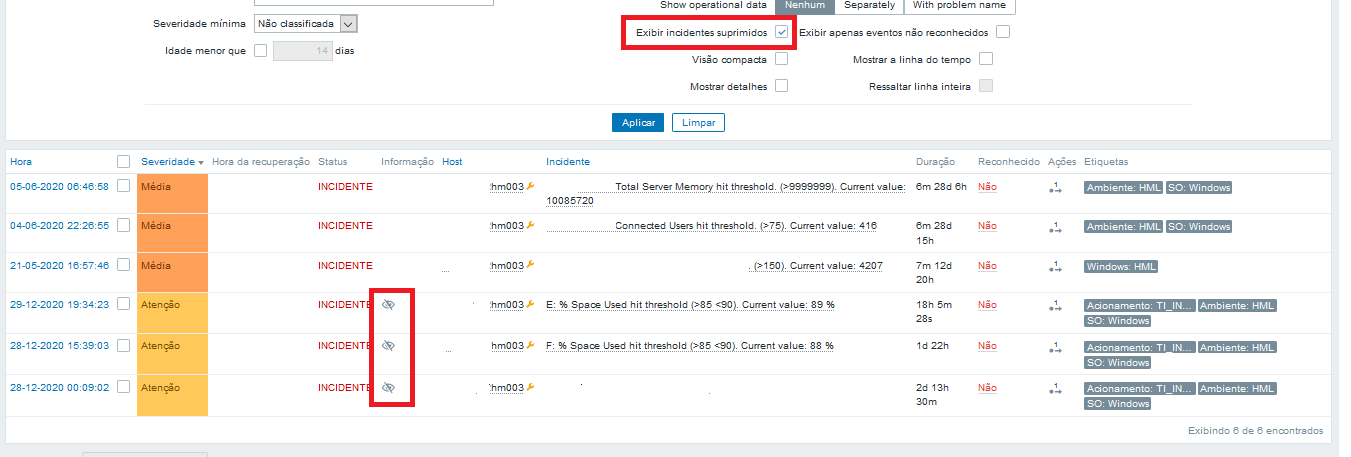The height and width of the screenshot is (457, 1351).
Task: Click wrench icon beside host in Total Server Memory row
Action: [531, 186]
